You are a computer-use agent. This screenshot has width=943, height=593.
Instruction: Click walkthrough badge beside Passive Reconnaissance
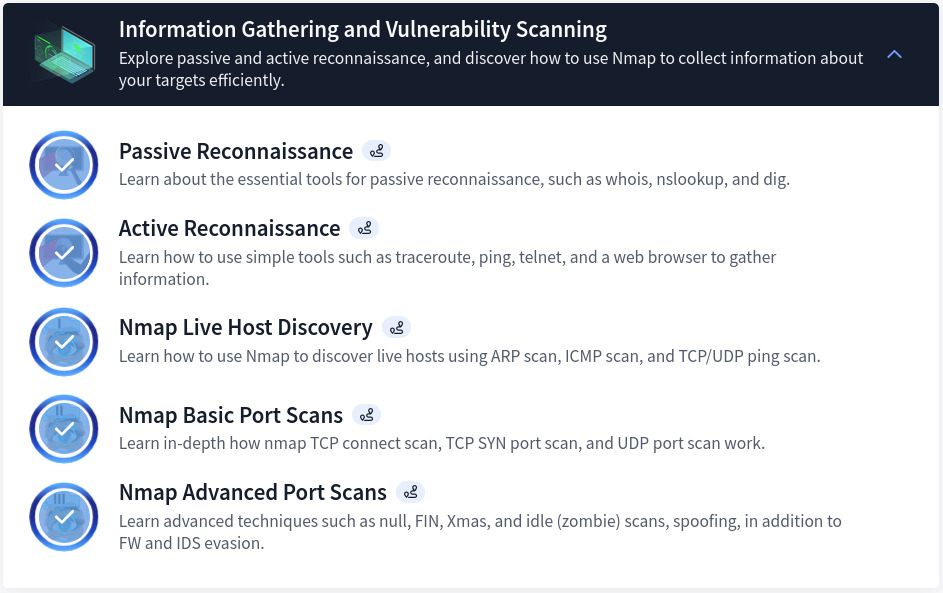(376, 151)
